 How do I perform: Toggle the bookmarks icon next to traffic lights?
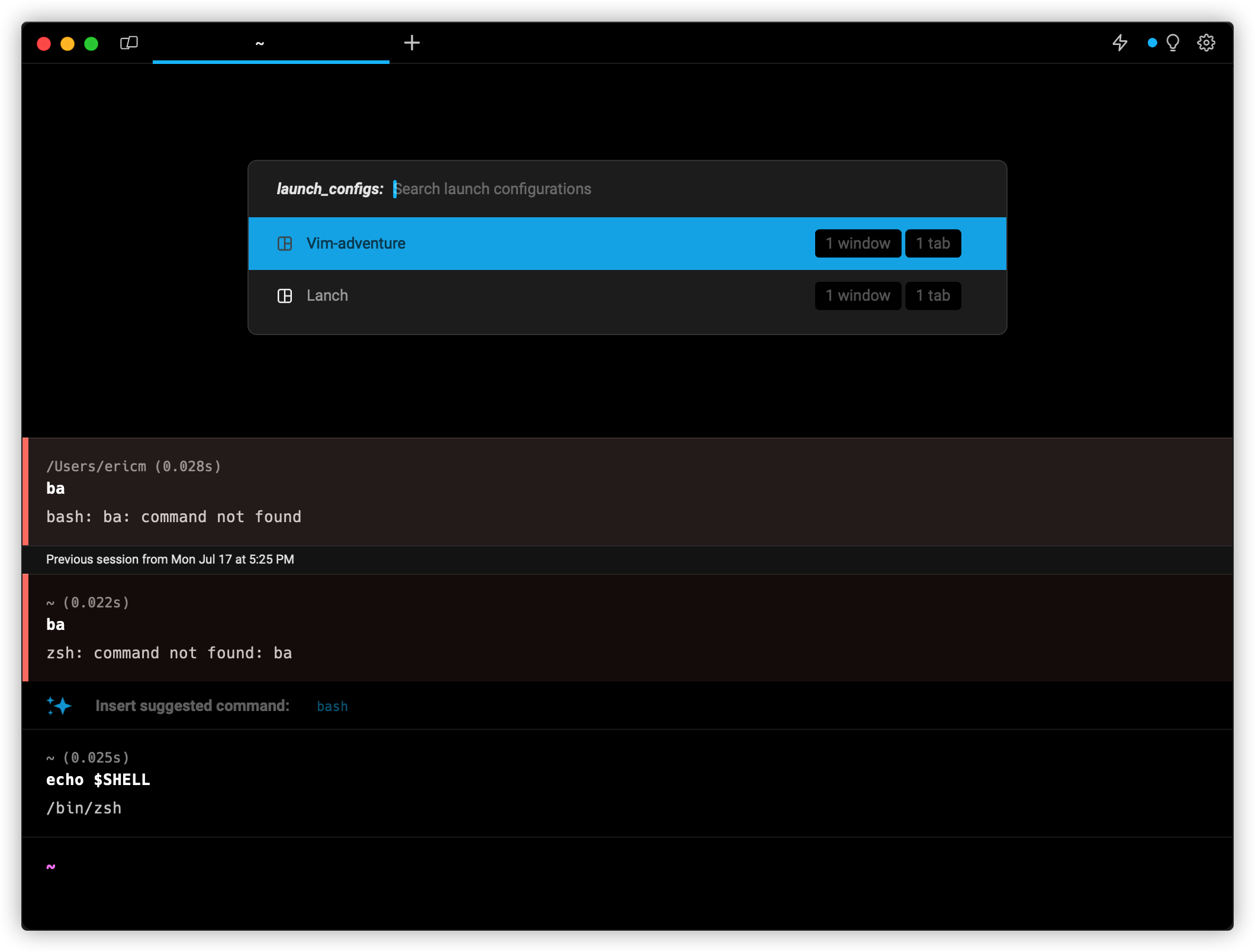click(x=128, y=43)
